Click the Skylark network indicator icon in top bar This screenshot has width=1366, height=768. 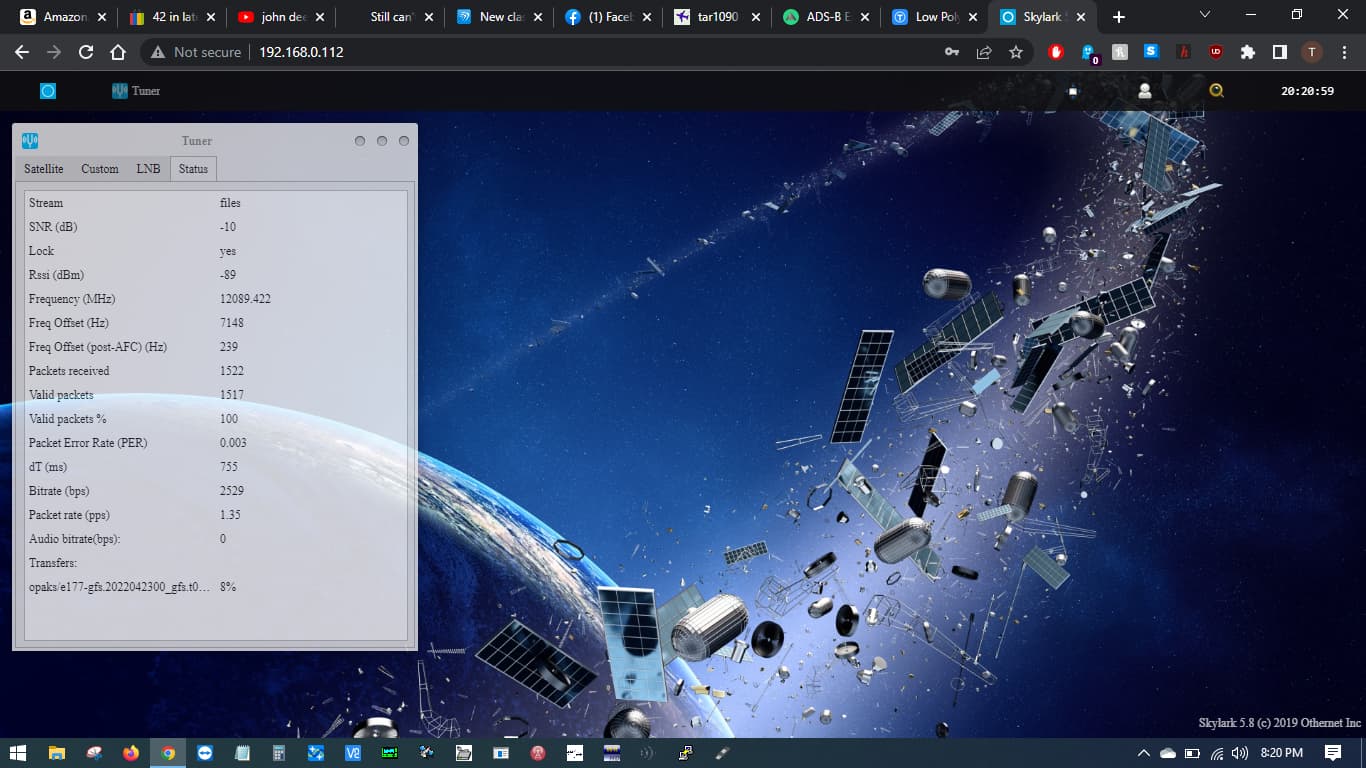[1073, 91]
